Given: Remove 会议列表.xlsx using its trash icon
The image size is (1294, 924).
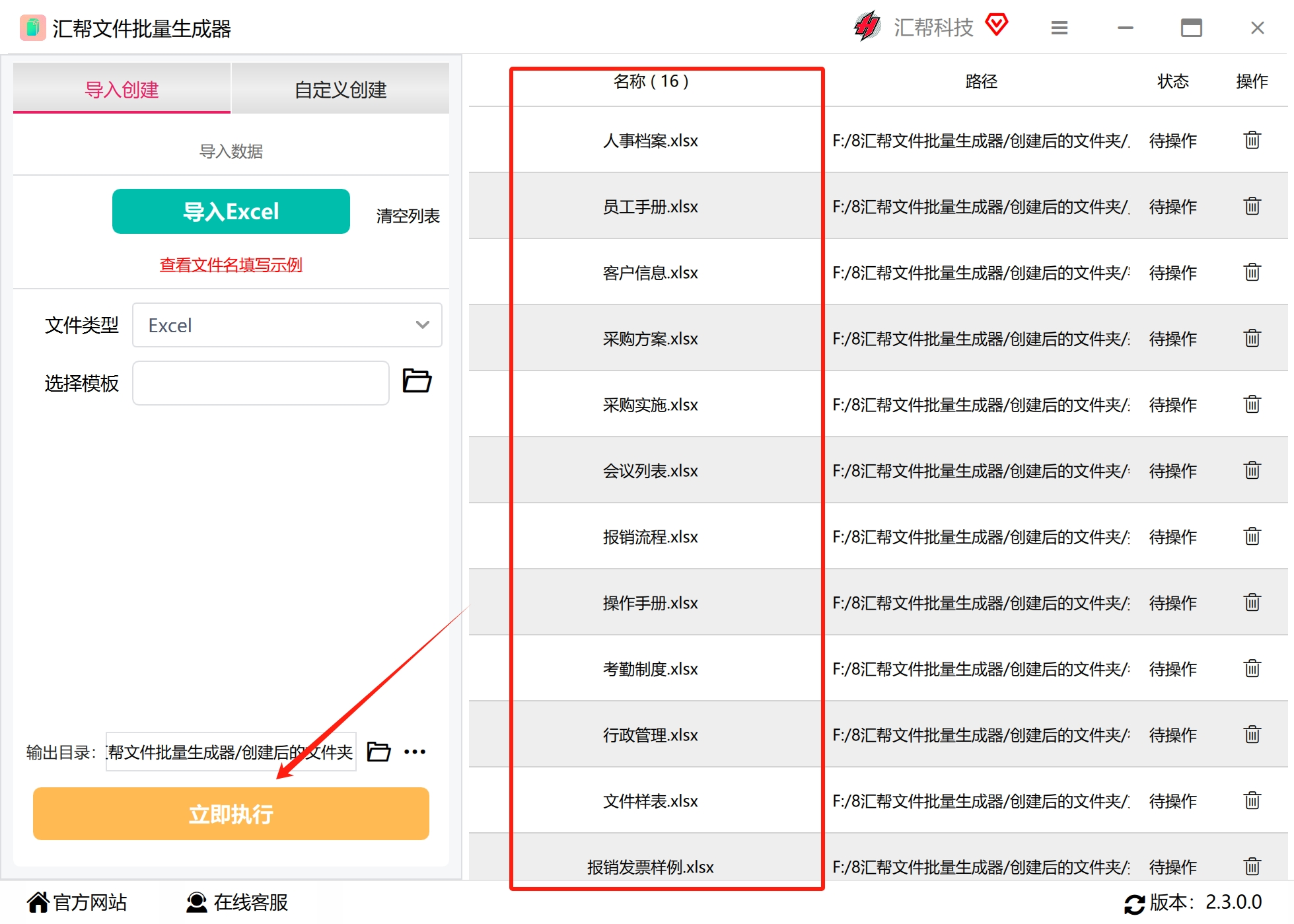Looking at the screenshot, I should [x=1252, y=470].
